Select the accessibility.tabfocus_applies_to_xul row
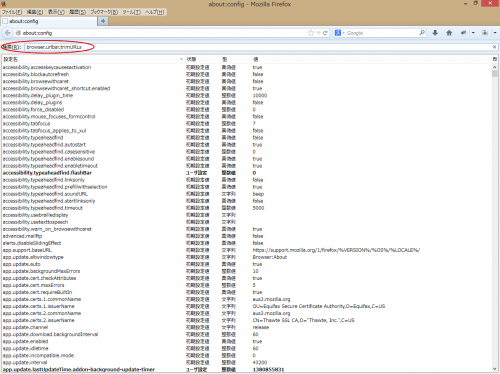 click(x=247, y=130)
